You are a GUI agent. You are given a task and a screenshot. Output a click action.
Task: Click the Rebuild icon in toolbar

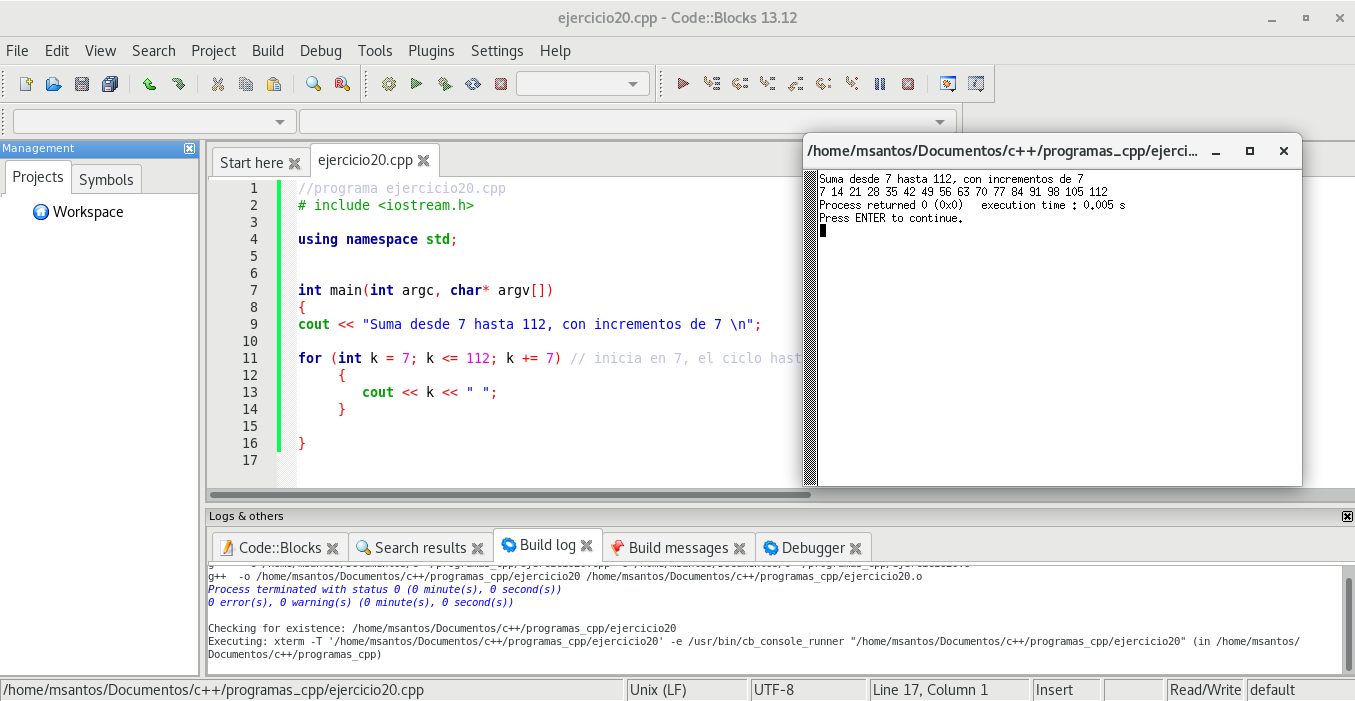click(x=473, y=84)
